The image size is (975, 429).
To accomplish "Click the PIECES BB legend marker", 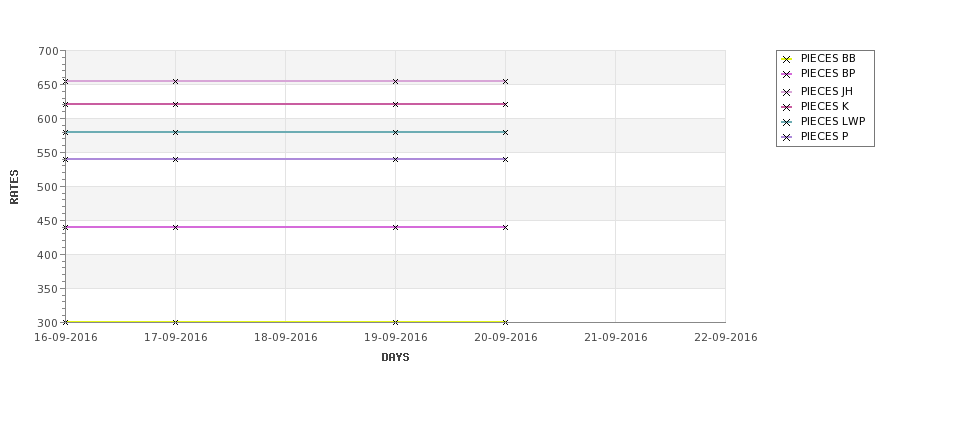I will pyautogui.click(x=787, y=59).
